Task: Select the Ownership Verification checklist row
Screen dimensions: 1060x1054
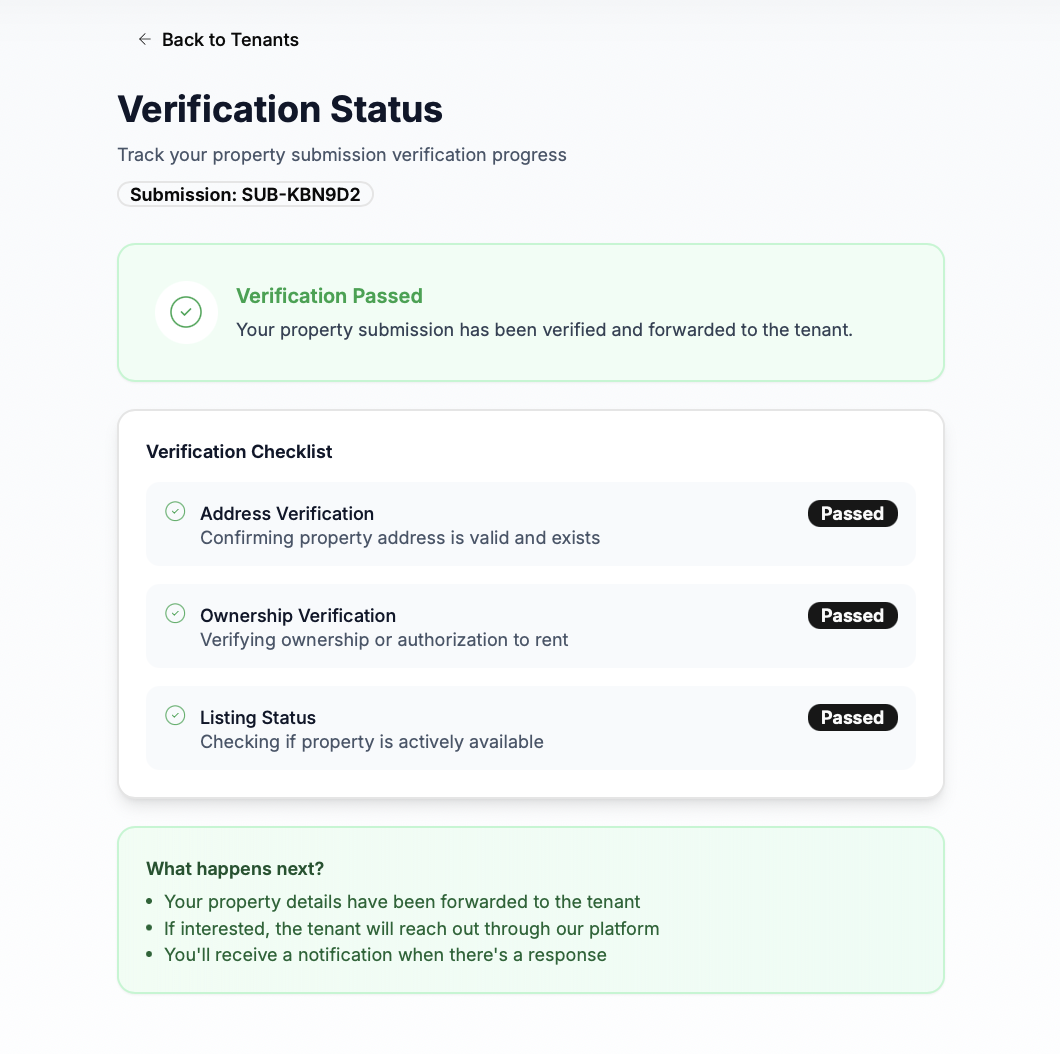Action: 530,627
